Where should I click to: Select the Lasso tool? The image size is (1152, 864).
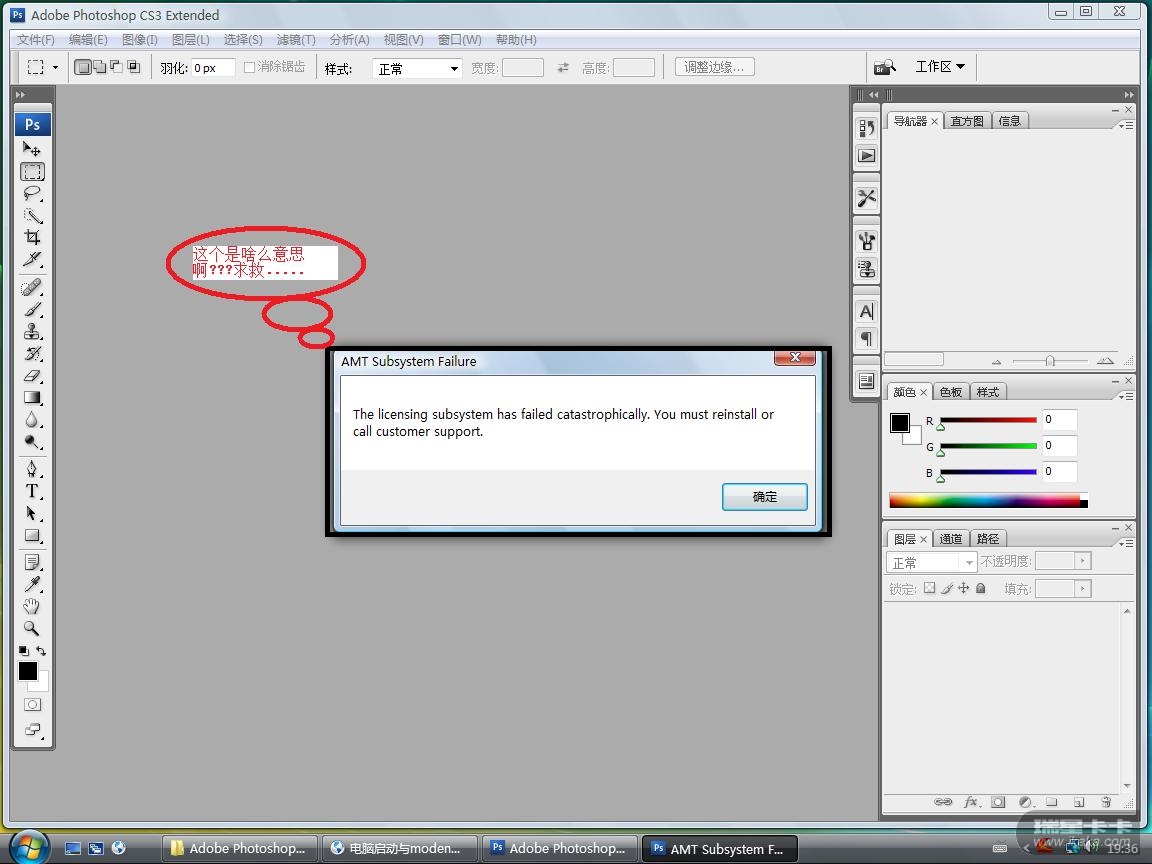tap(32, 193)
